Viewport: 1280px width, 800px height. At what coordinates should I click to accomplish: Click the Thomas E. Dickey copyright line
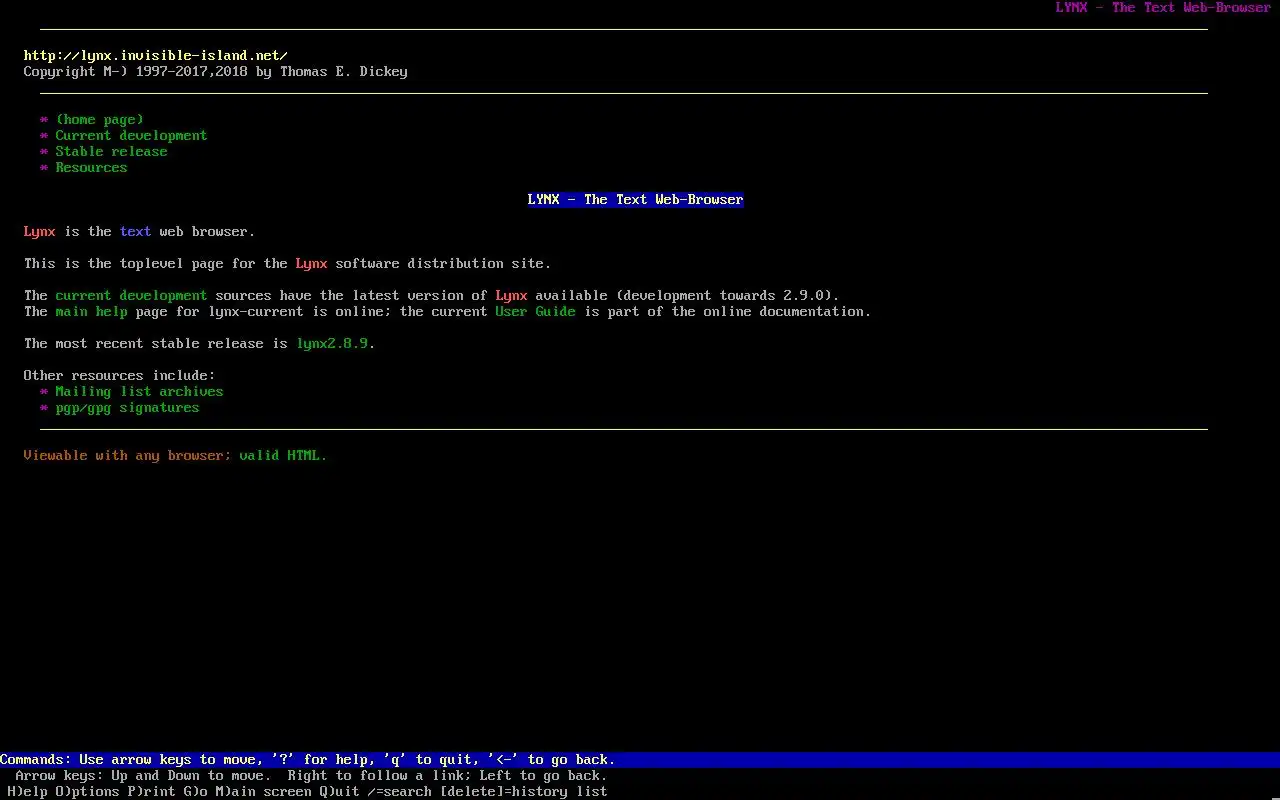coord(215,72)
